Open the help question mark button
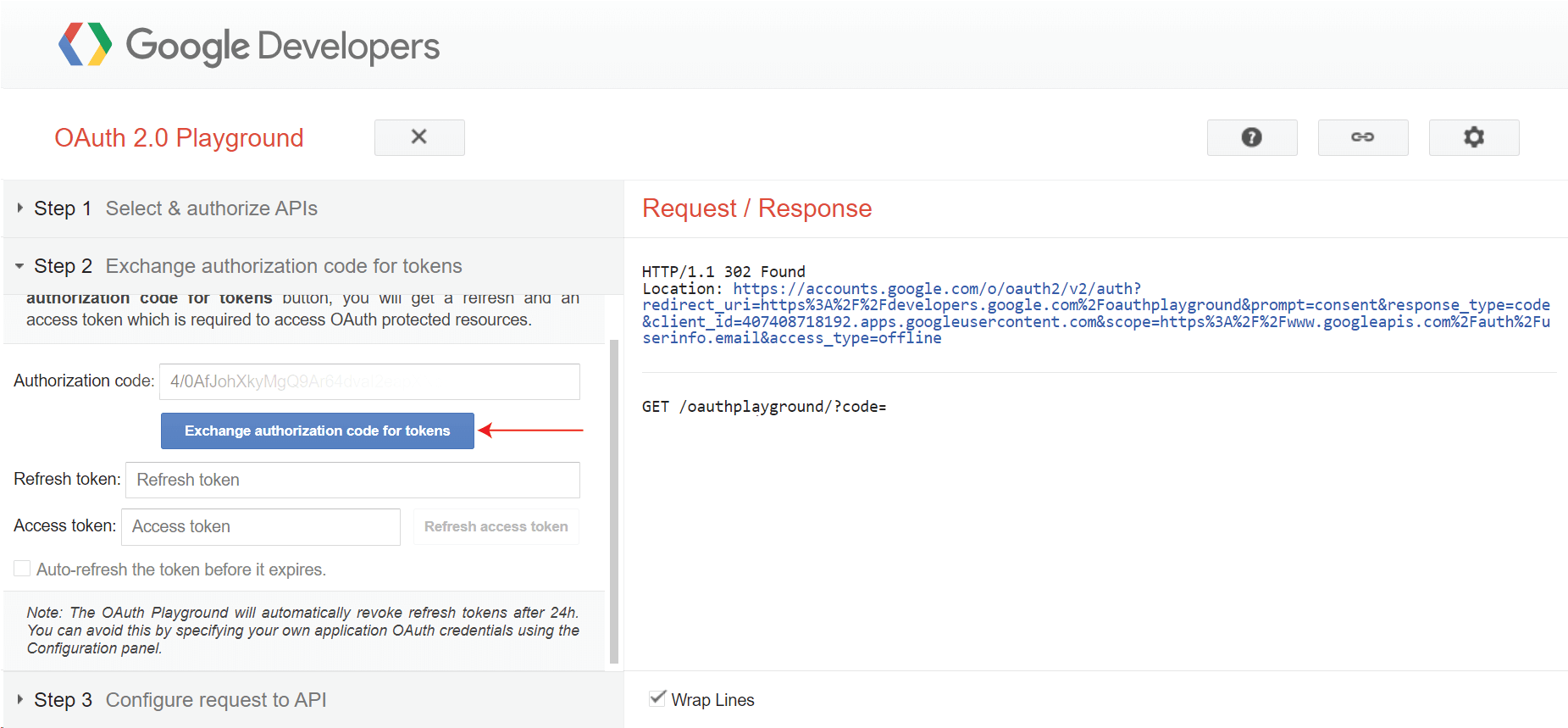Image resolution: width=1568 pixels, height=728 pixels. [x=1252, y=137]
